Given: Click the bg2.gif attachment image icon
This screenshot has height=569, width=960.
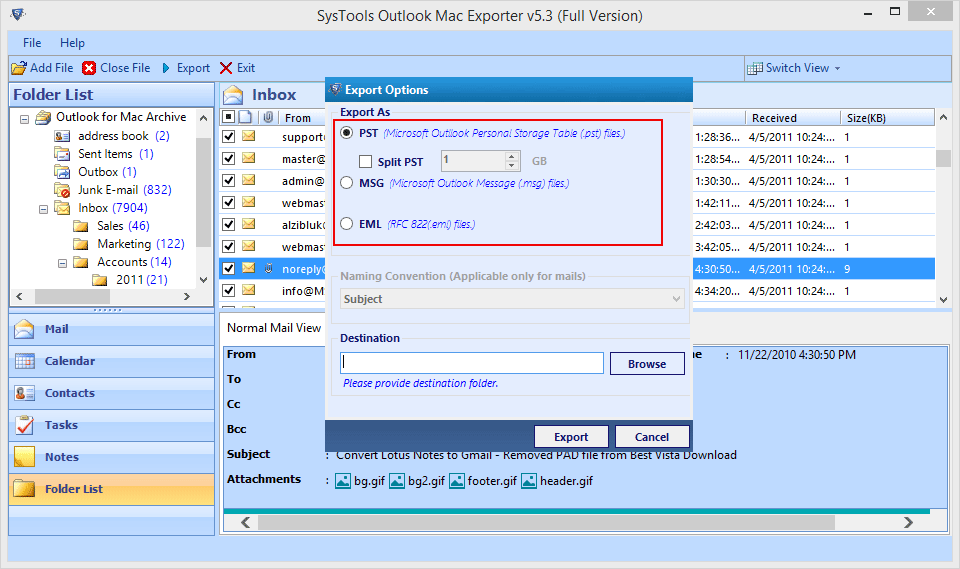Looking at the screenshot, I should click(x=397, y=481).
